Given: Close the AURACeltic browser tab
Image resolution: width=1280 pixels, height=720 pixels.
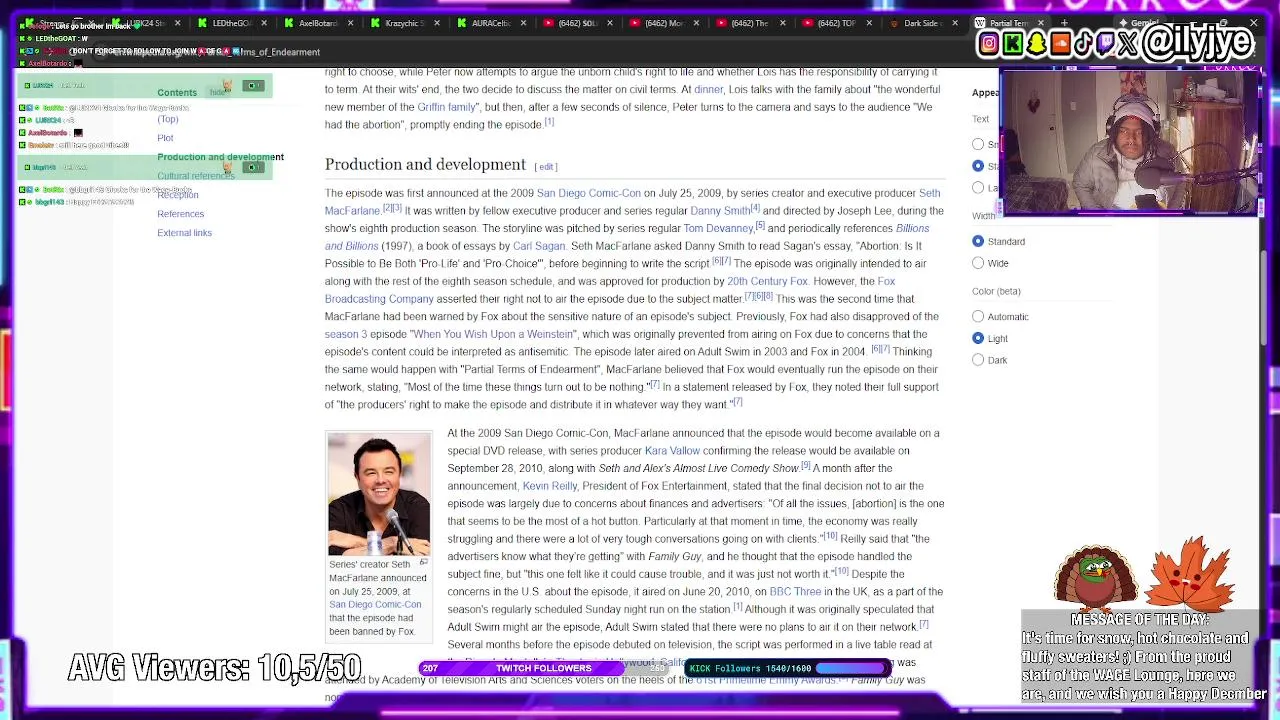Looking at the screenshot, I should pyautogui.click(x=523, y=23).
